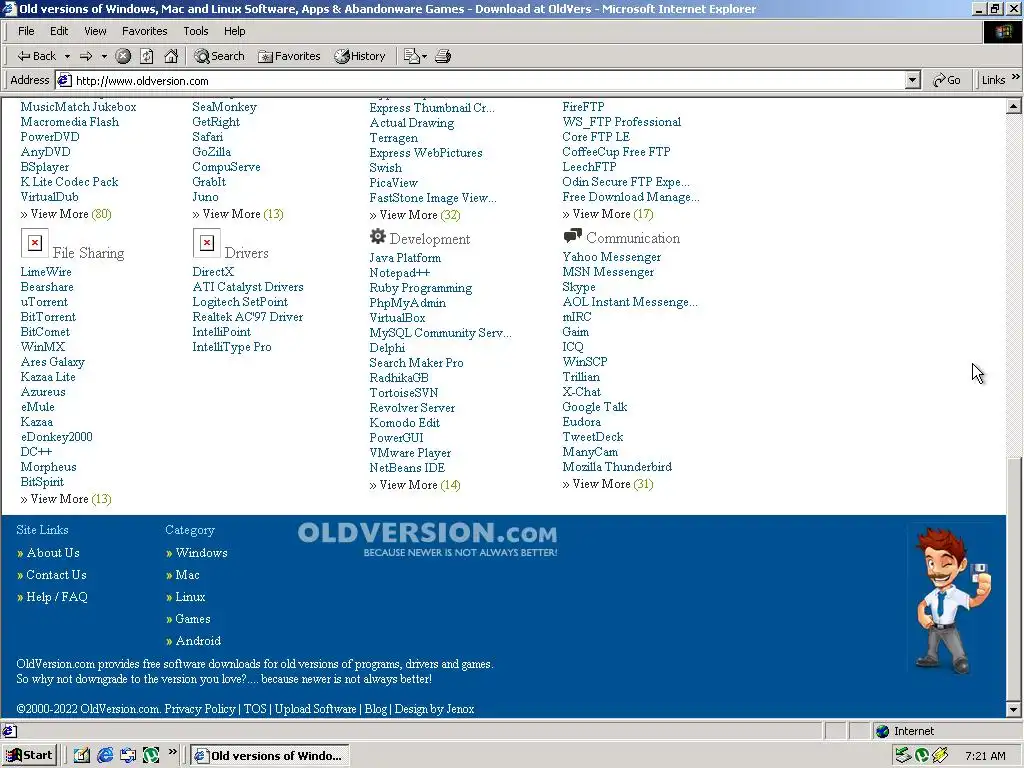The height and width of the screenshot is (768, 1024).
Task: Open the Design by Jenox link
Action: coord(434,709)
